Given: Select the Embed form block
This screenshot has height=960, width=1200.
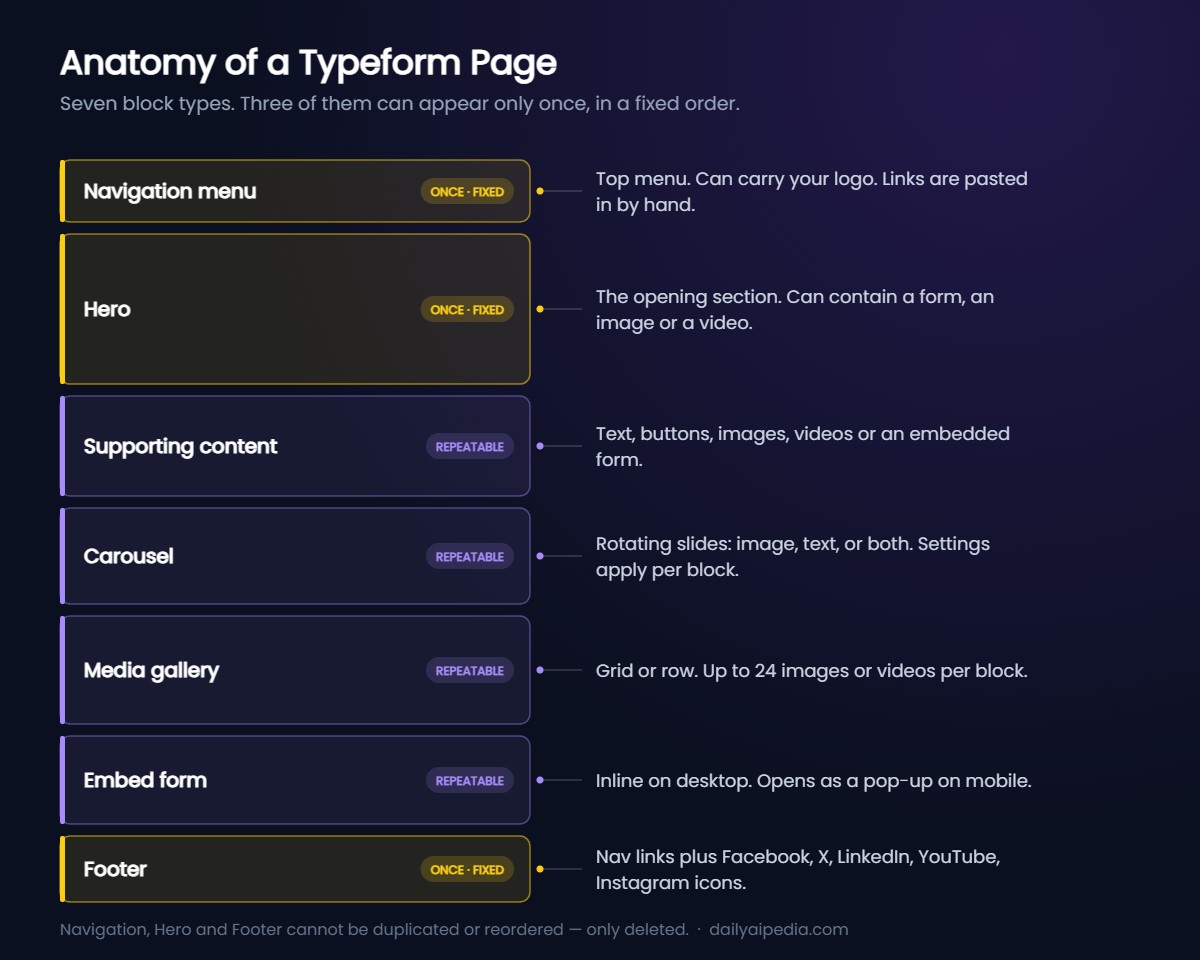Looking at the screenshot, I should pos(295,780).
